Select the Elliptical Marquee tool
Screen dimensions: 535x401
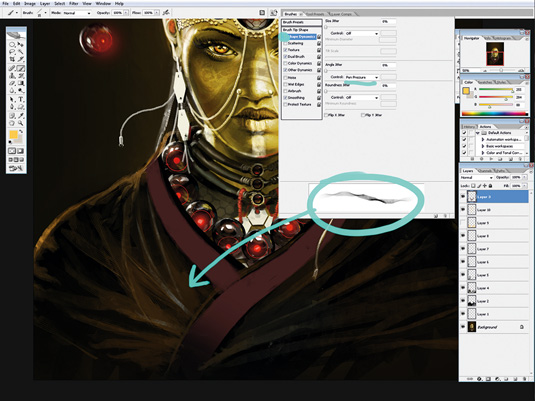tap(12, 44)
